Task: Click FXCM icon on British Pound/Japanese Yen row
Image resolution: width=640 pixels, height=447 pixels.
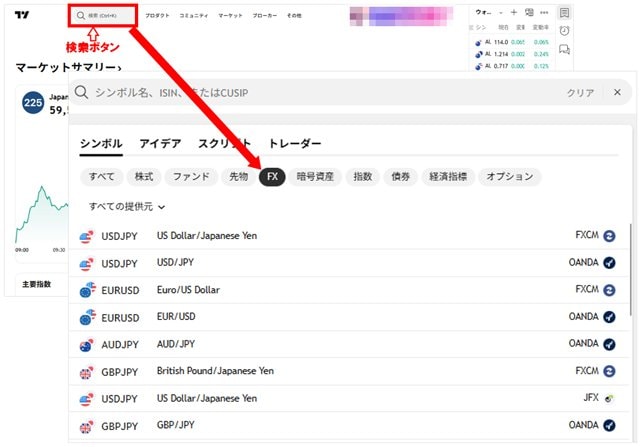Action: click(609, 371)
